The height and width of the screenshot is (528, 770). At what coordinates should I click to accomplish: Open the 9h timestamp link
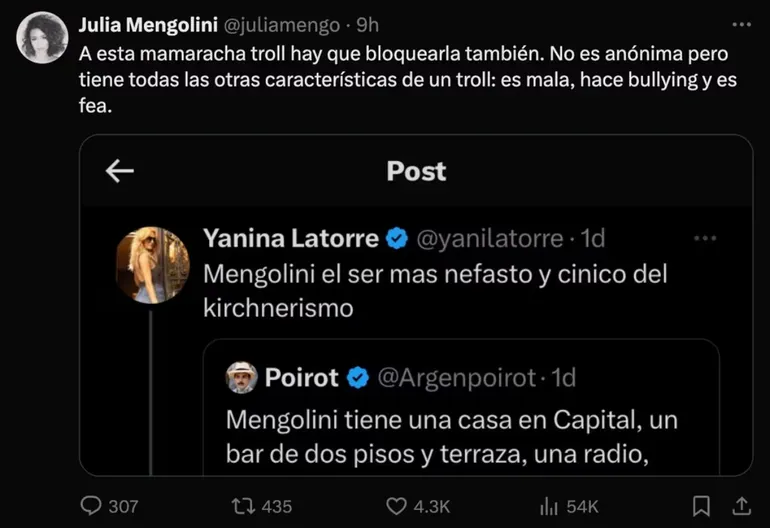[x=367, y=25]
